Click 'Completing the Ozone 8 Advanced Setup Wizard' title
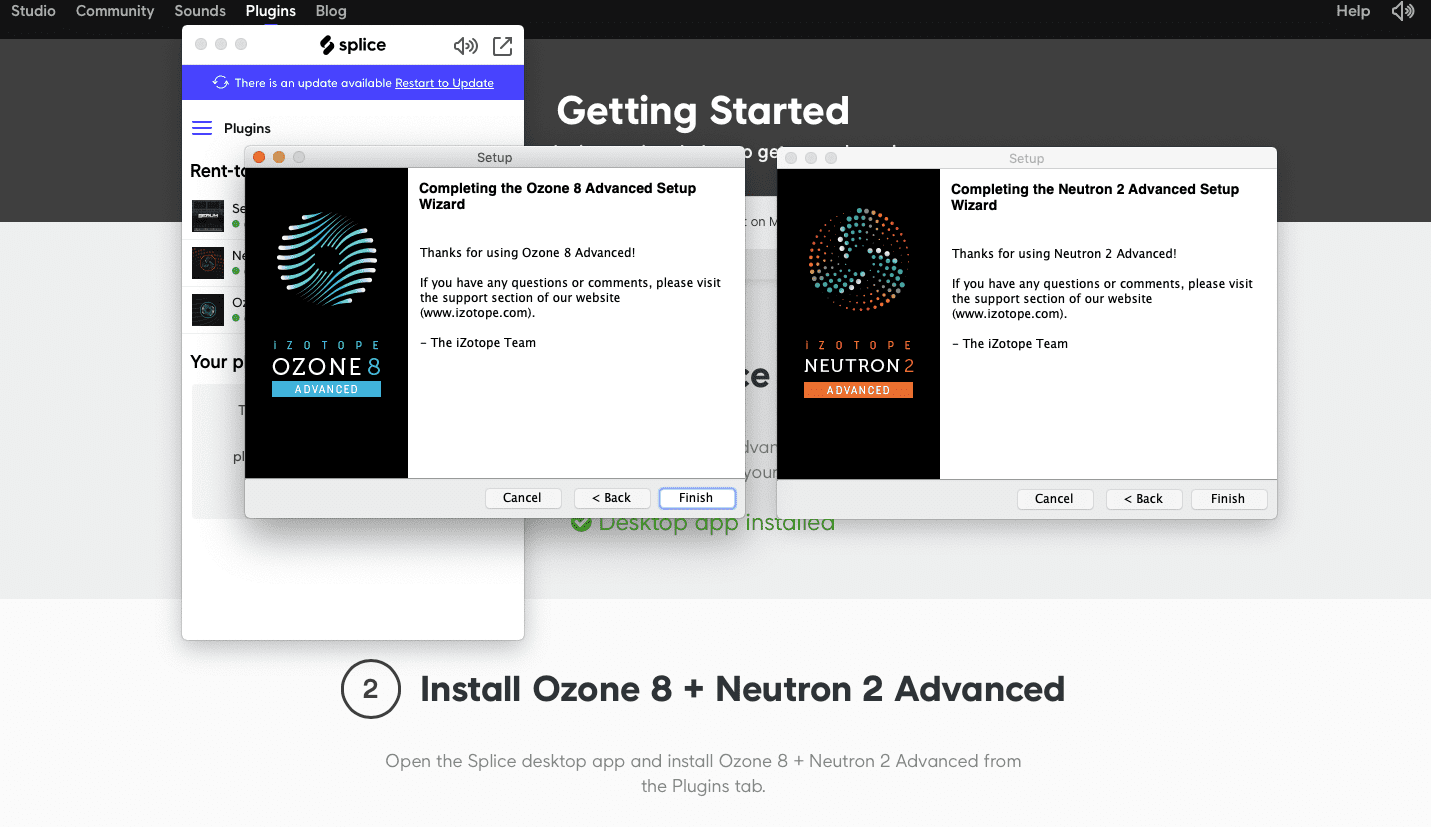Image resolution: width=1431 pixels, height=827 pixels. pyautogui.click(x=557, y=196)
